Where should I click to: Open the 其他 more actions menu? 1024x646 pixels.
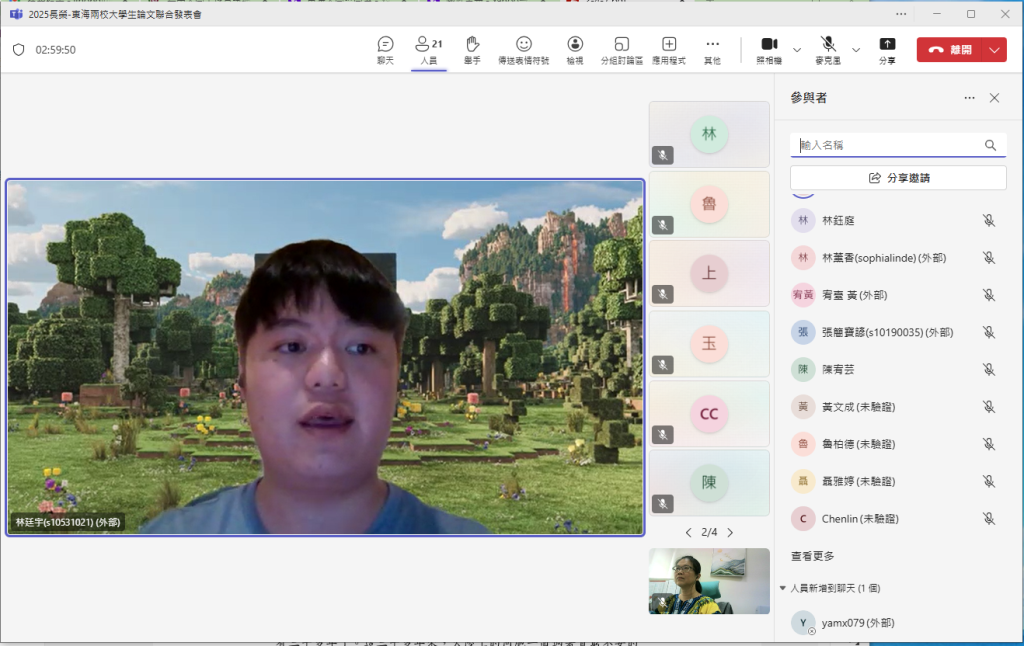712,50
